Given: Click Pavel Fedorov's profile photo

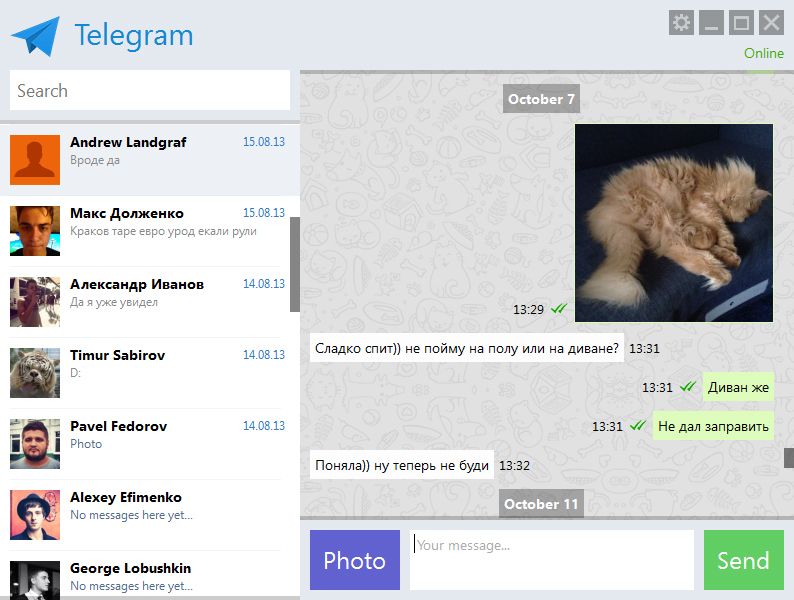Looking at the screenshot, I should click(x=34, y=444).
